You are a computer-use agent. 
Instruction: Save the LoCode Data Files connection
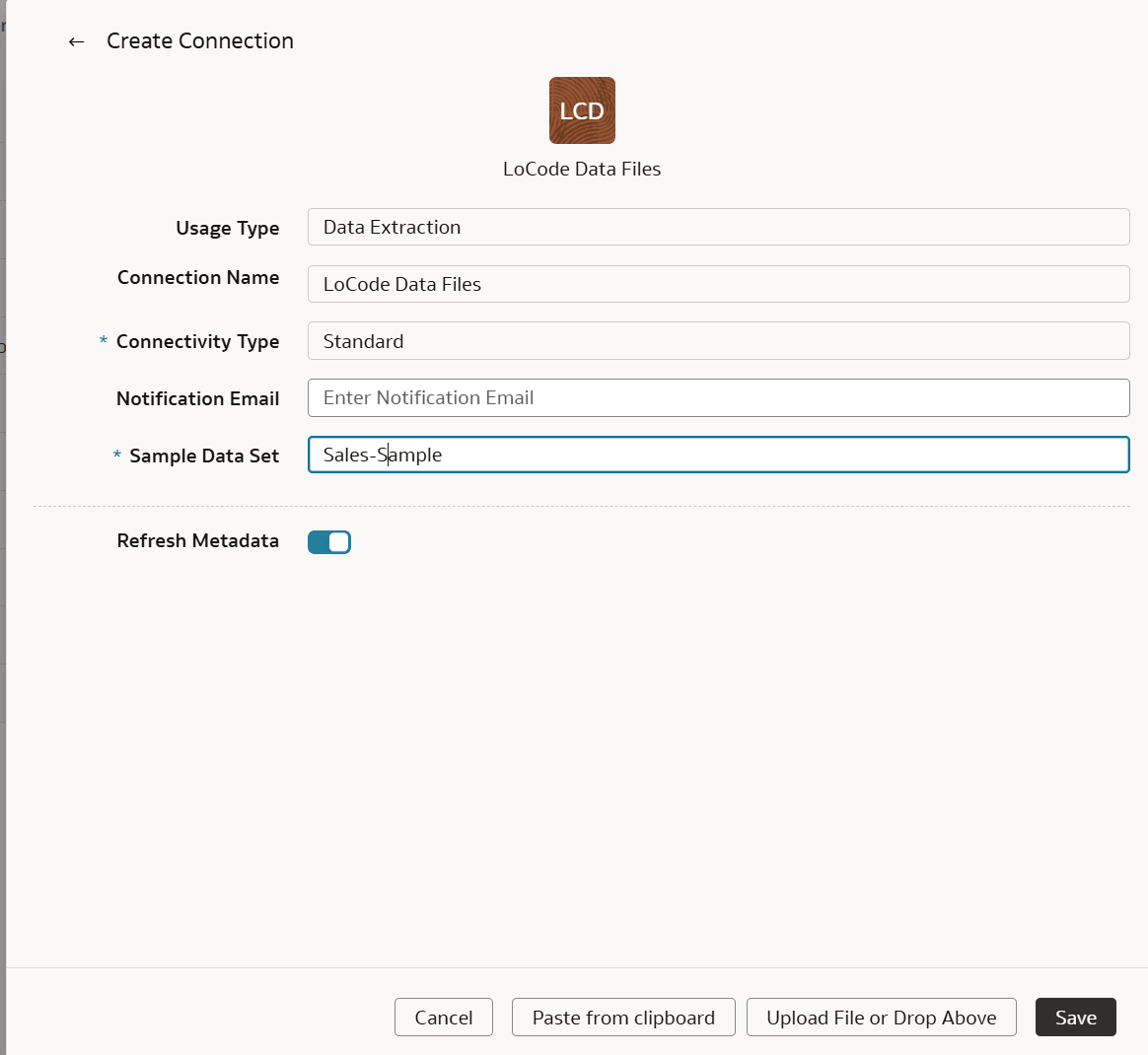click(1075, 1017)
